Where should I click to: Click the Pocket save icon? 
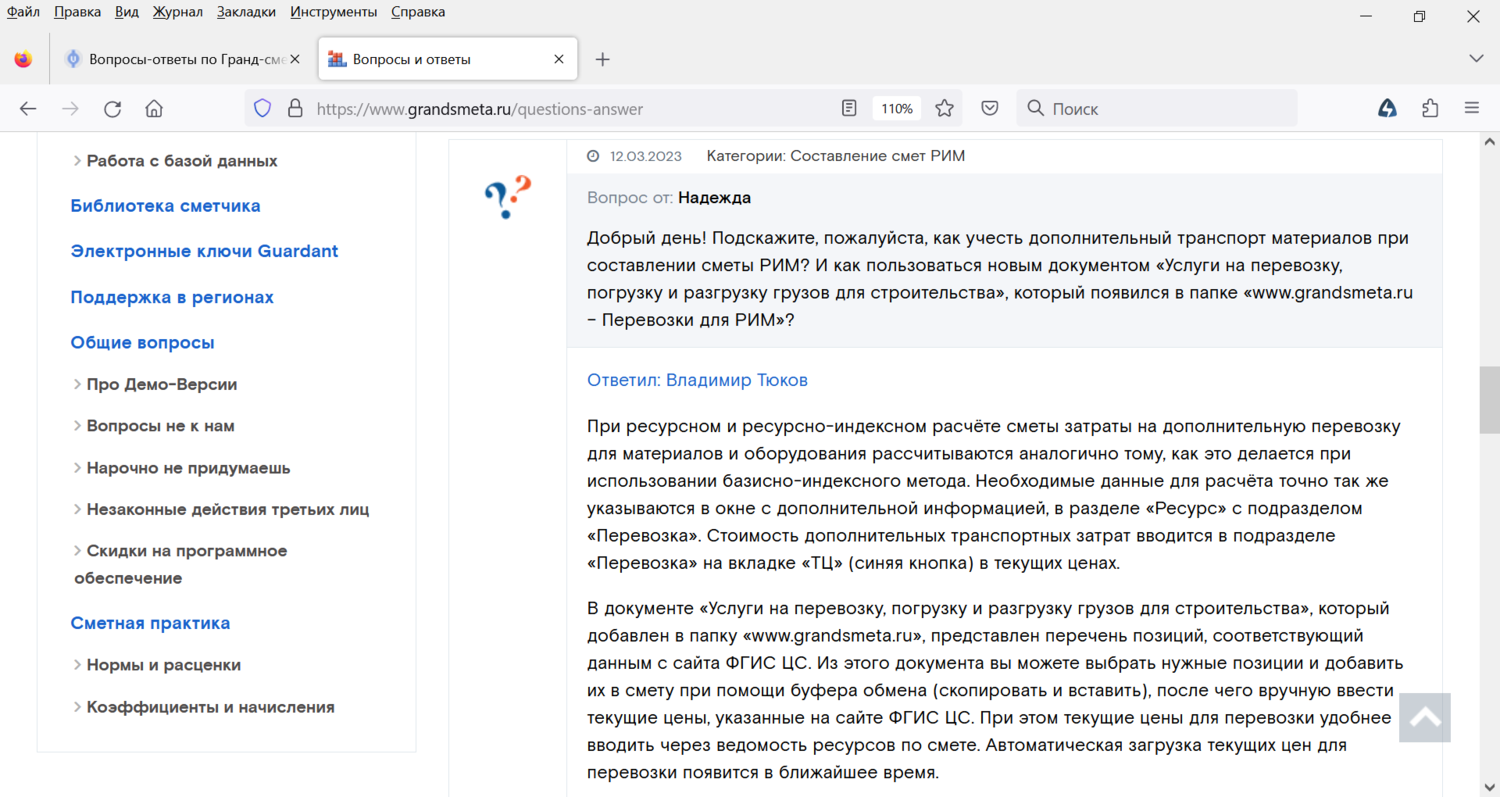tap(989, 109)
